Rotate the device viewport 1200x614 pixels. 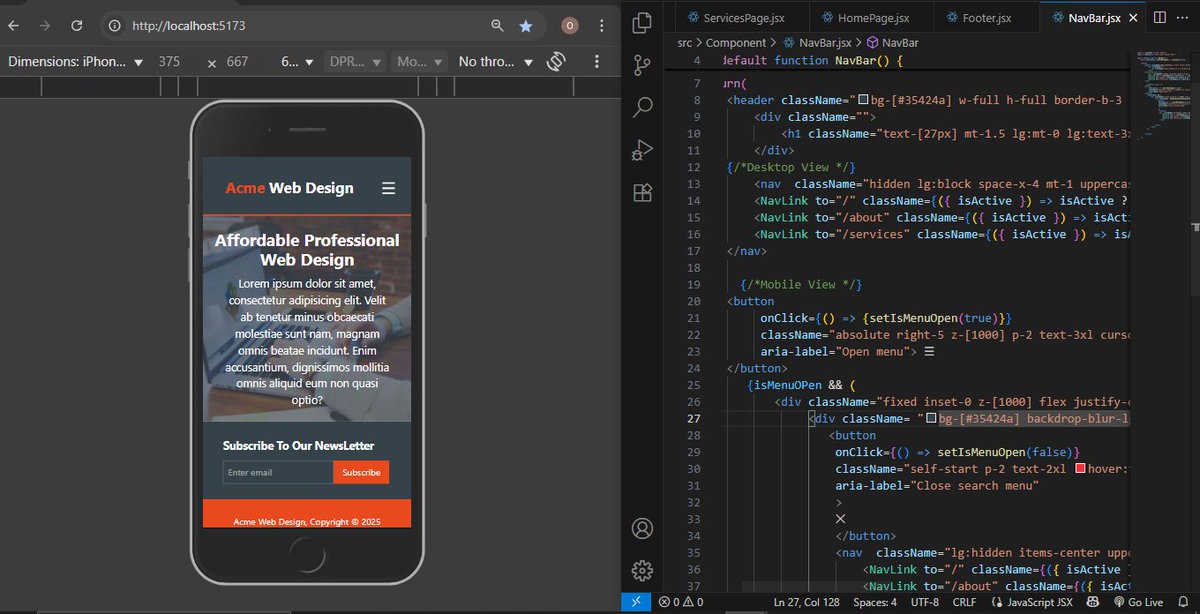557,62
